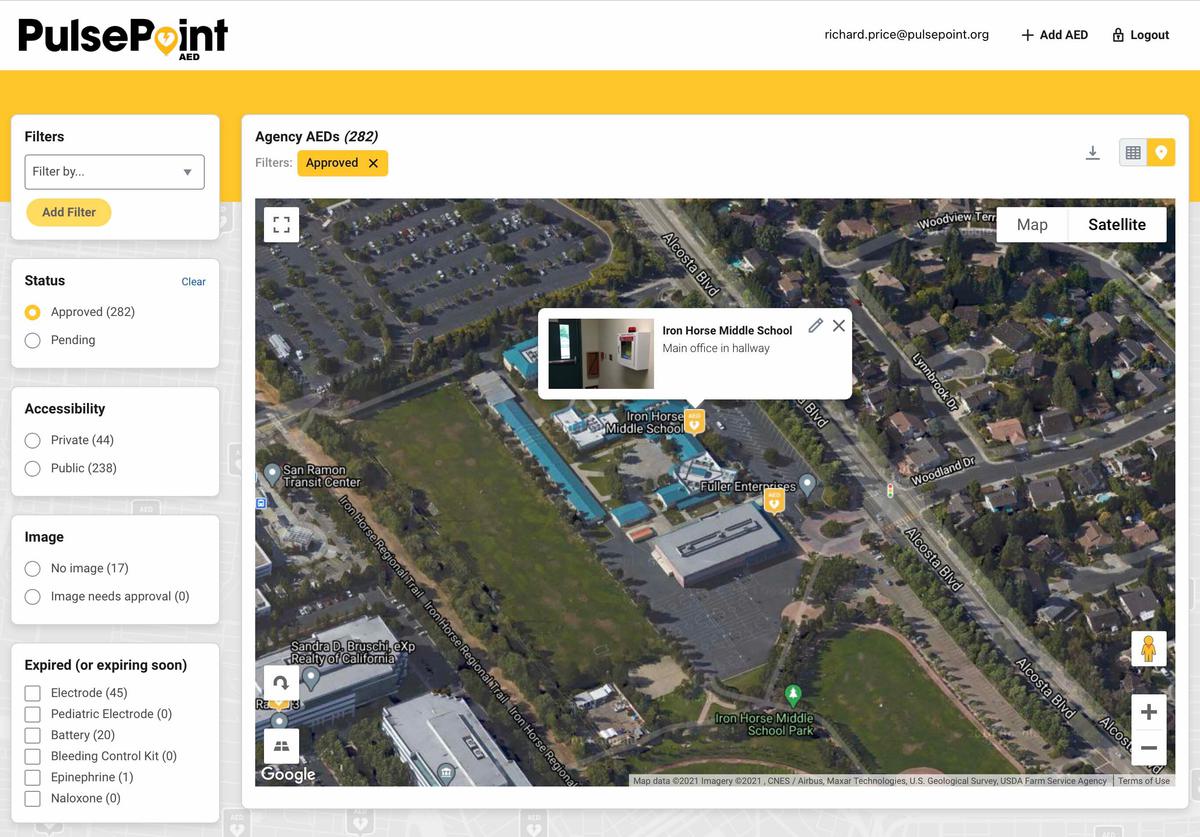Close the Iron Horse Middle School popup
This screenshot has width=1200, height=837.
pos(839,326)
